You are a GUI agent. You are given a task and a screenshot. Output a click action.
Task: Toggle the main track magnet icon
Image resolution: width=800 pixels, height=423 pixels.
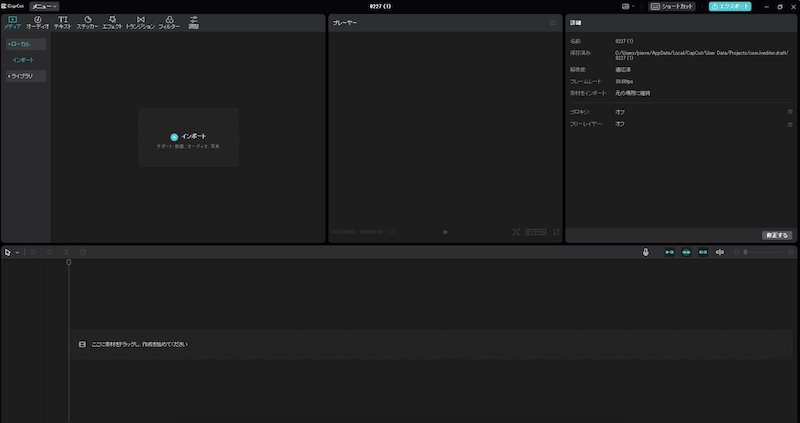click(669, 252)
